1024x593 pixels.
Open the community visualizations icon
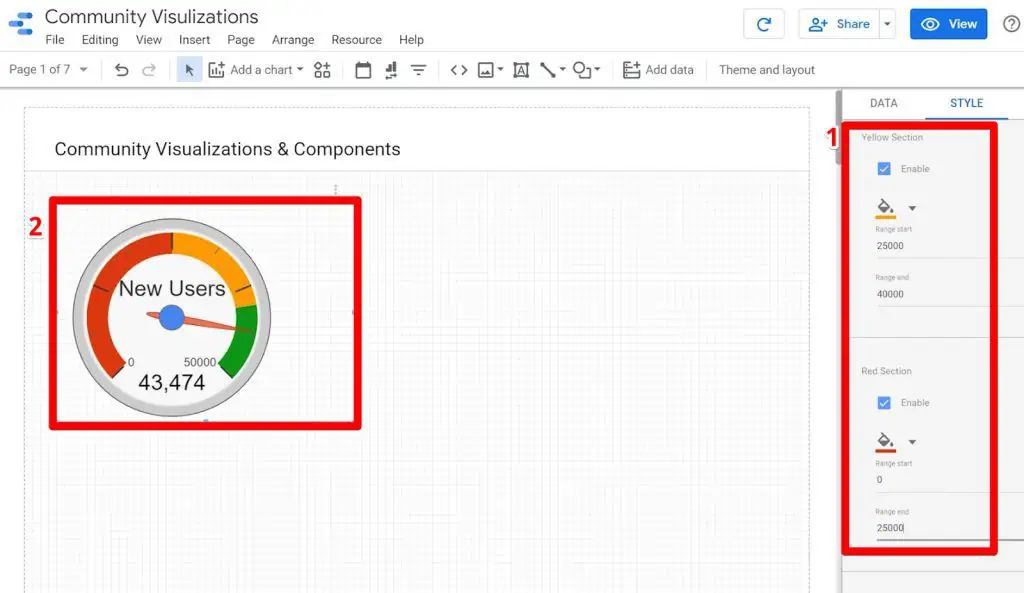pos(320,70)
